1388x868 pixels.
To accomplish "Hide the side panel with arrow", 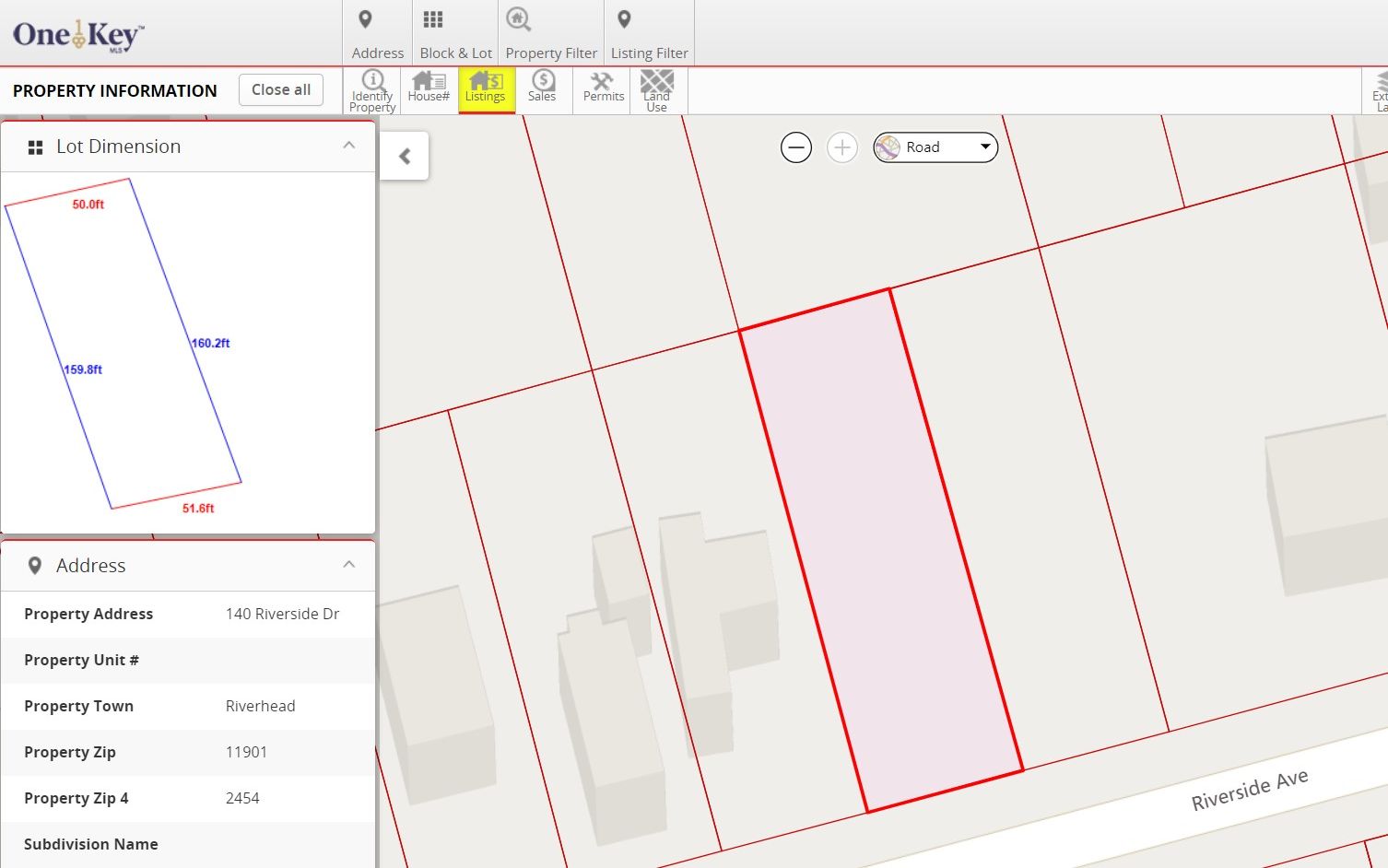I will (x=405, y=156).
